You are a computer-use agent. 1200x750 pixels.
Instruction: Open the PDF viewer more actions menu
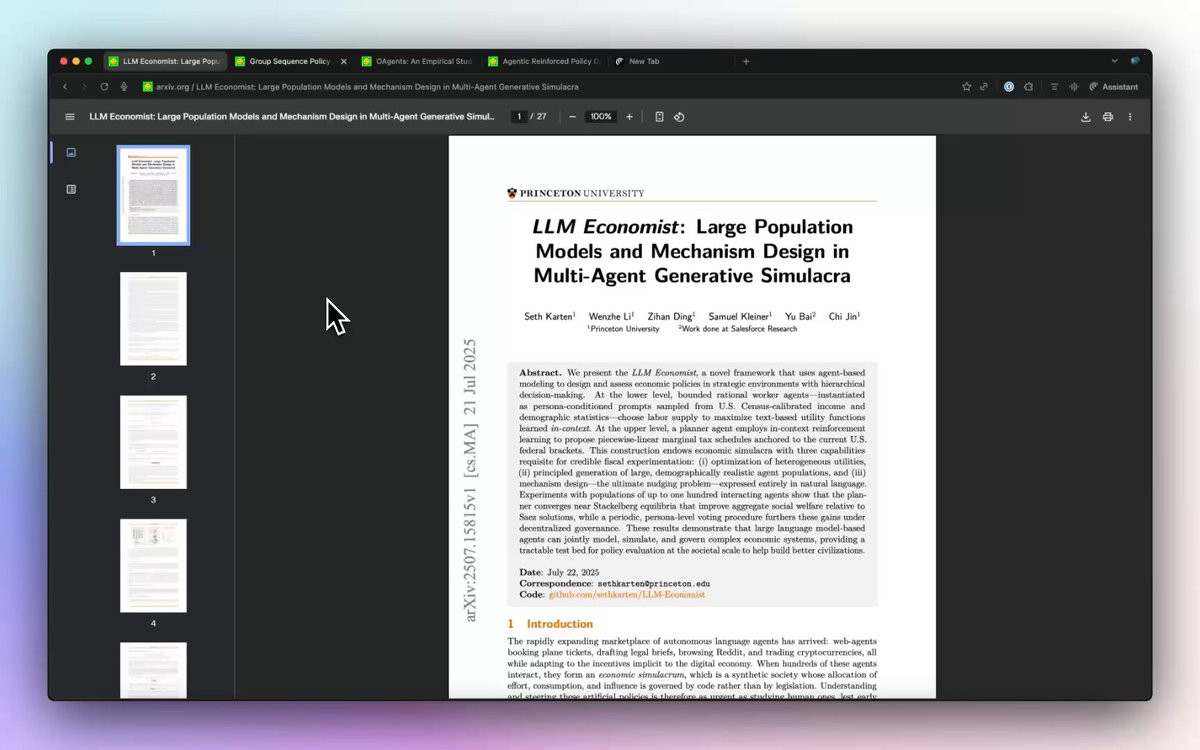click(x=1130, y=117)
